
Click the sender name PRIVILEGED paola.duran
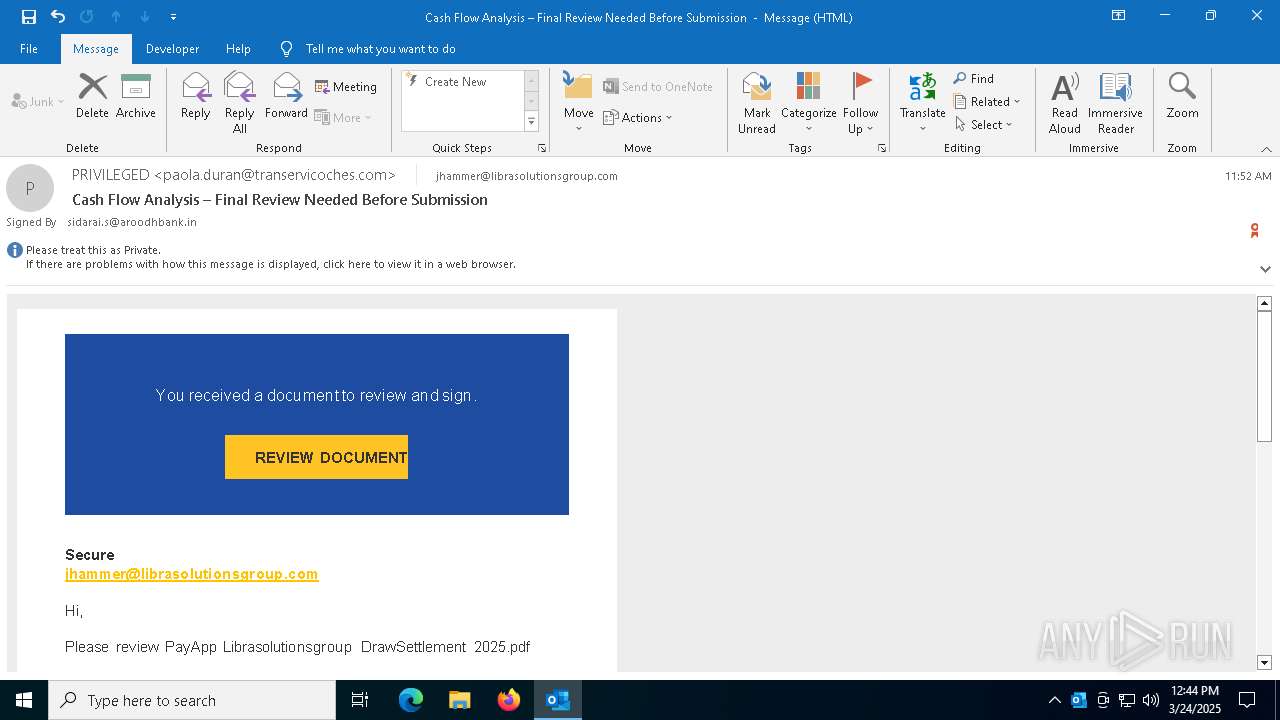(234, 175)
